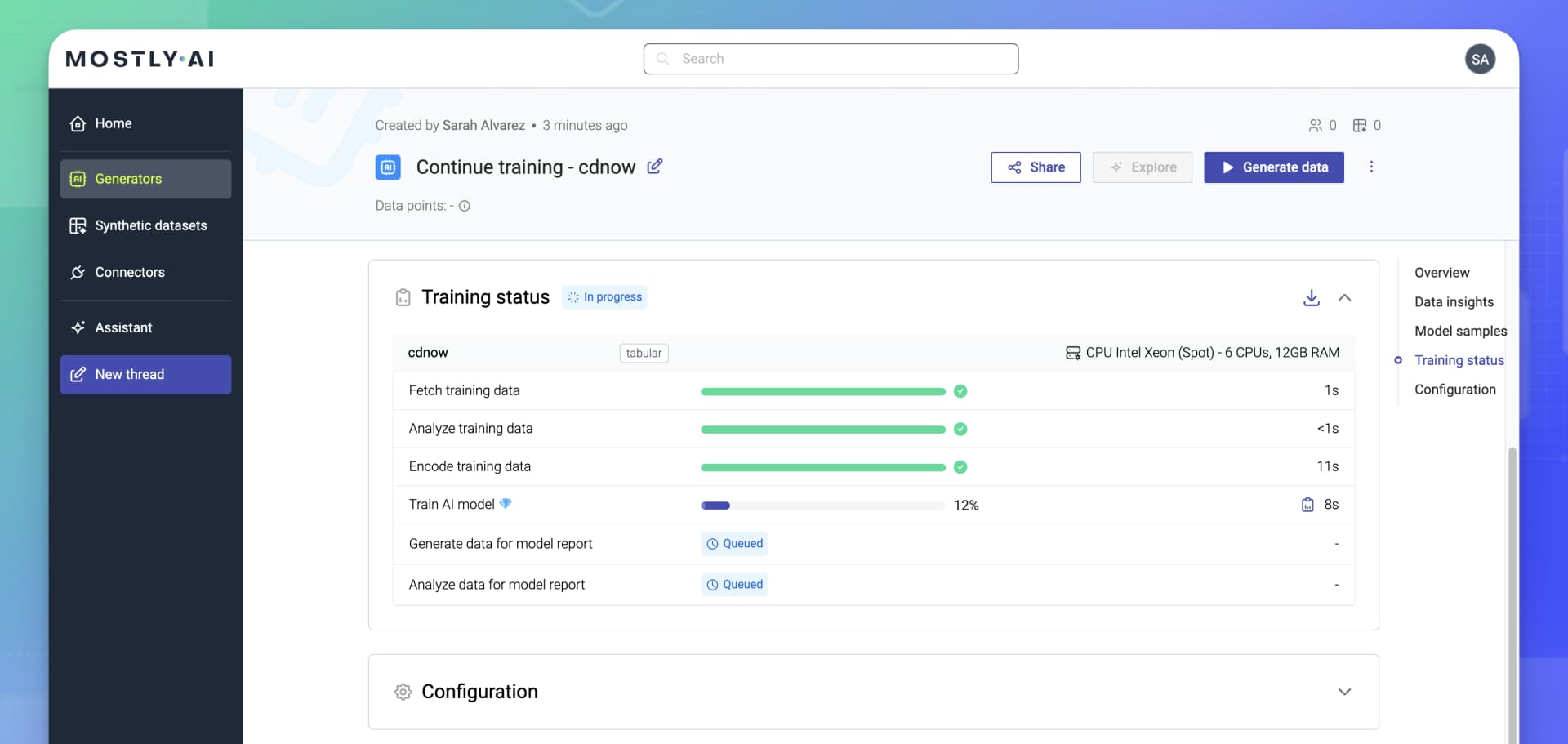Viewport: 1568px width, 744px height.
Task: Open the three-dot more options menu
Action: tap(1371, 167)
